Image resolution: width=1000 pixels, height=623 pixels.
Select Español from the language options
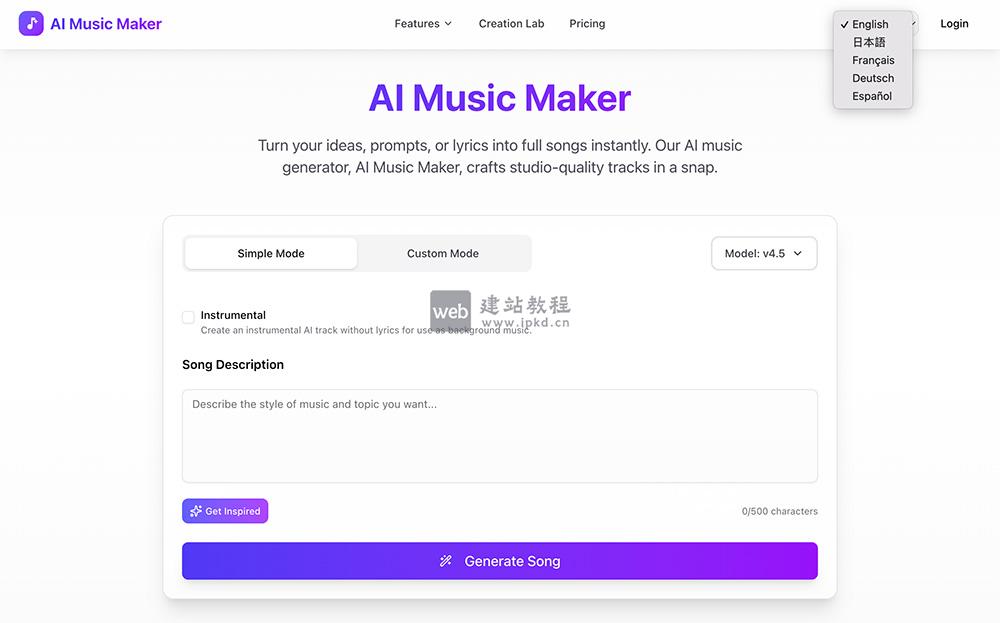tap(871, 96)
